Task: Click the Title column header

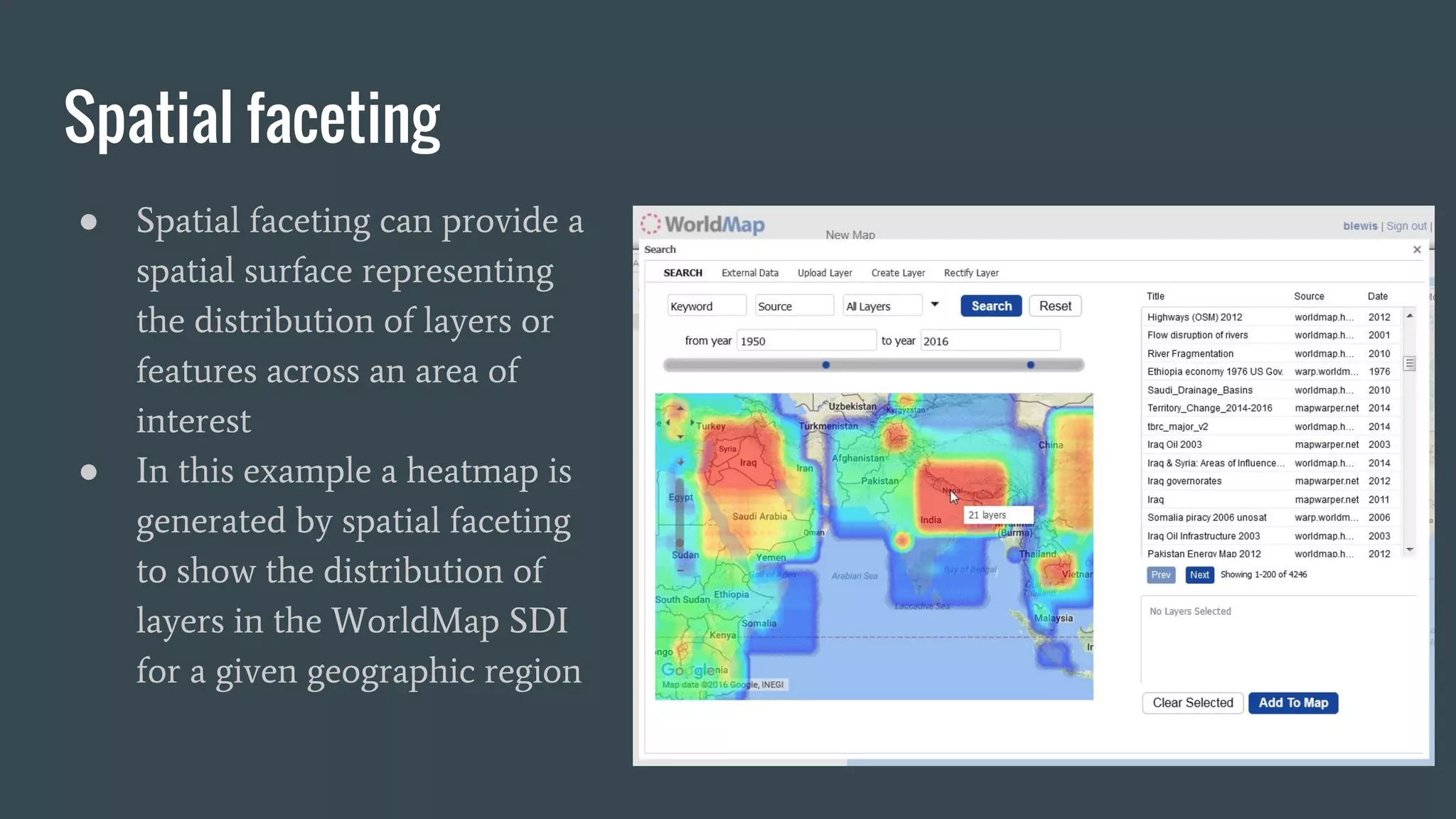Action: tap(1155, 296)
